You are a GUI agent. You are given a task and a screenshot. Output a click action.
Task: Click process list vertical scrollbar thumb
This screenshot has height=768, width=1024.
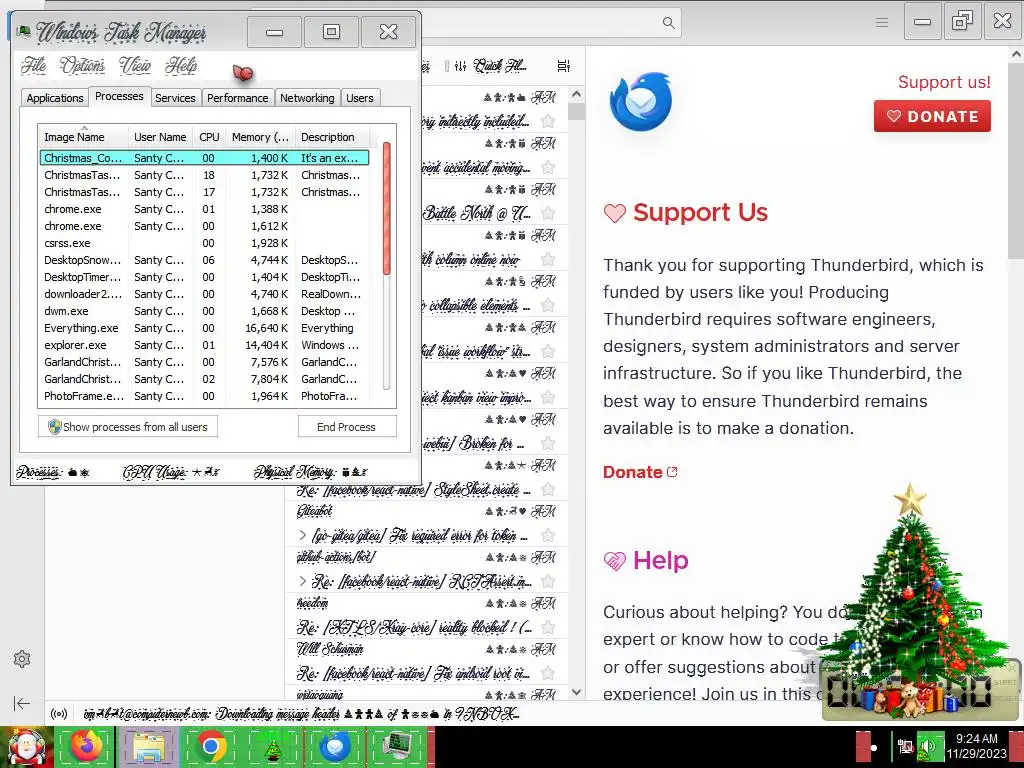pyautogui.click(x=387, y=208)
